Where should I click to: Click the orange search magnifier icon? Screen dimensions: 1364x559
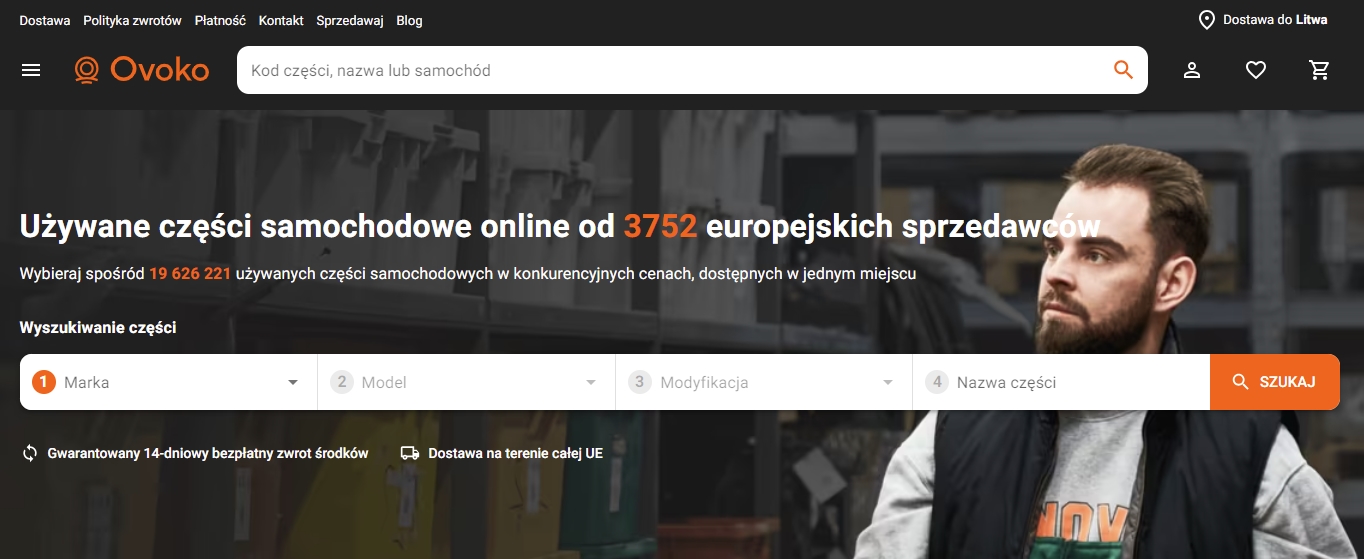(x=1123, y=70)
